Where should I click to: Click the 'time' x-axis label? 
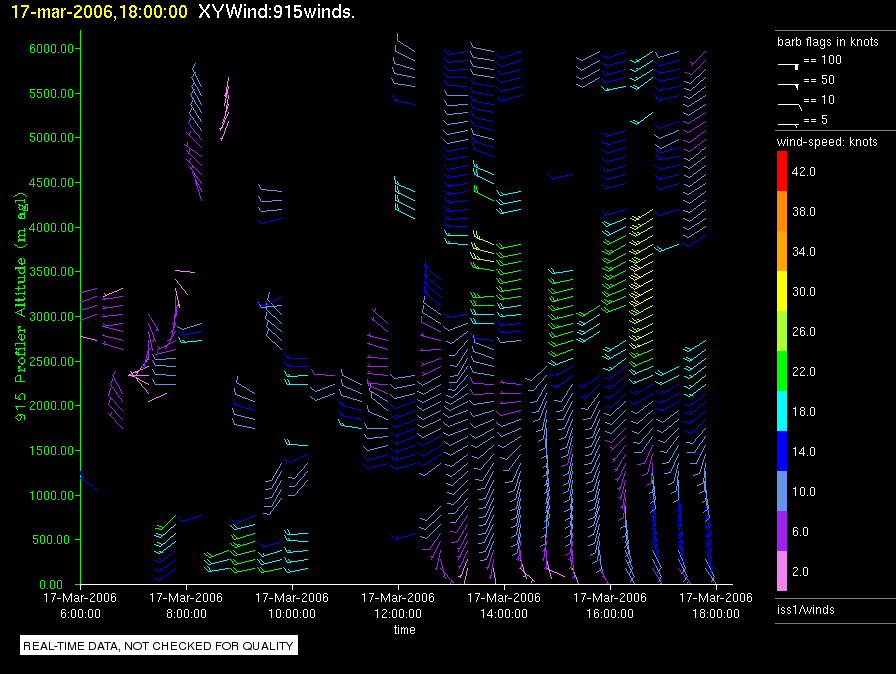(405, 629)
